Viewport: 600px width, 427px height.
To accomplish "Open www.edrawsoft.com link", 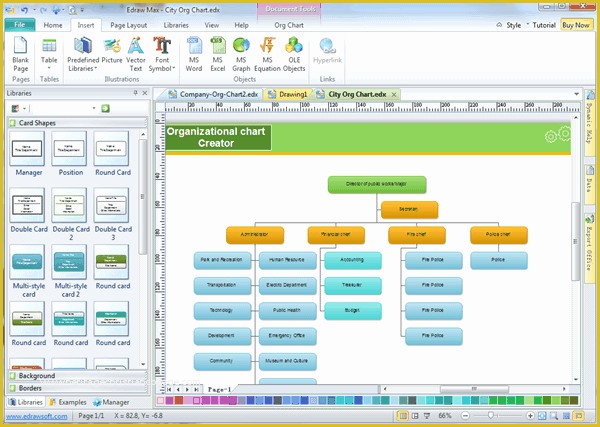I will pos(37,416).
